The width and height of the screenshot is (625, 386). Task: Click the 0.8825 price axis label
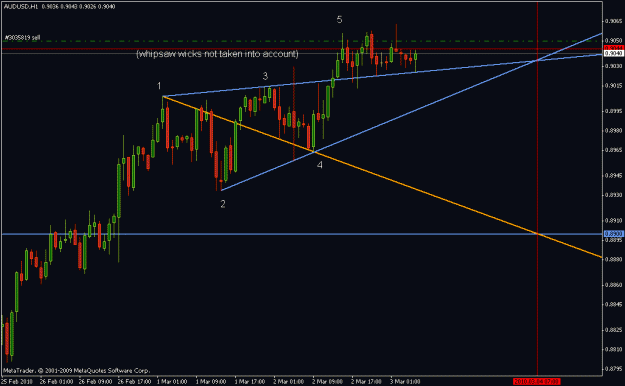click(x=614, y=330)
